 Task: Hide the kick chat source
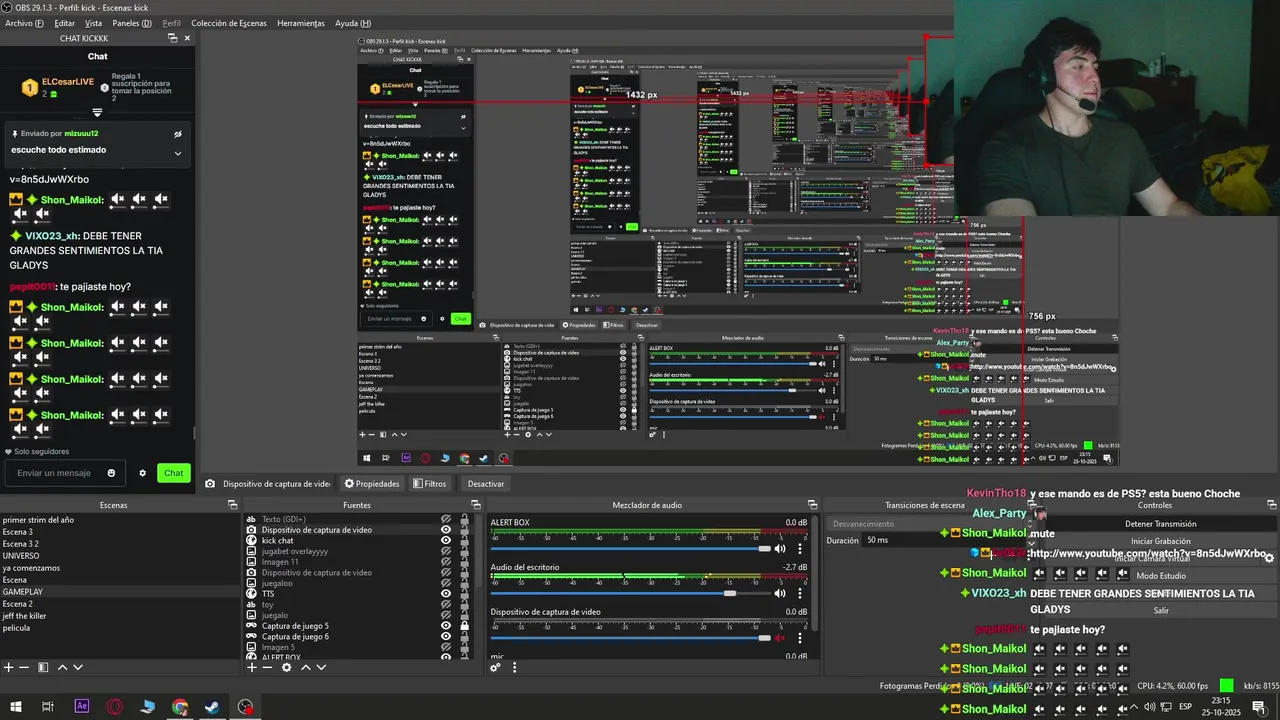pyautogui.click(x=446, y=540)
